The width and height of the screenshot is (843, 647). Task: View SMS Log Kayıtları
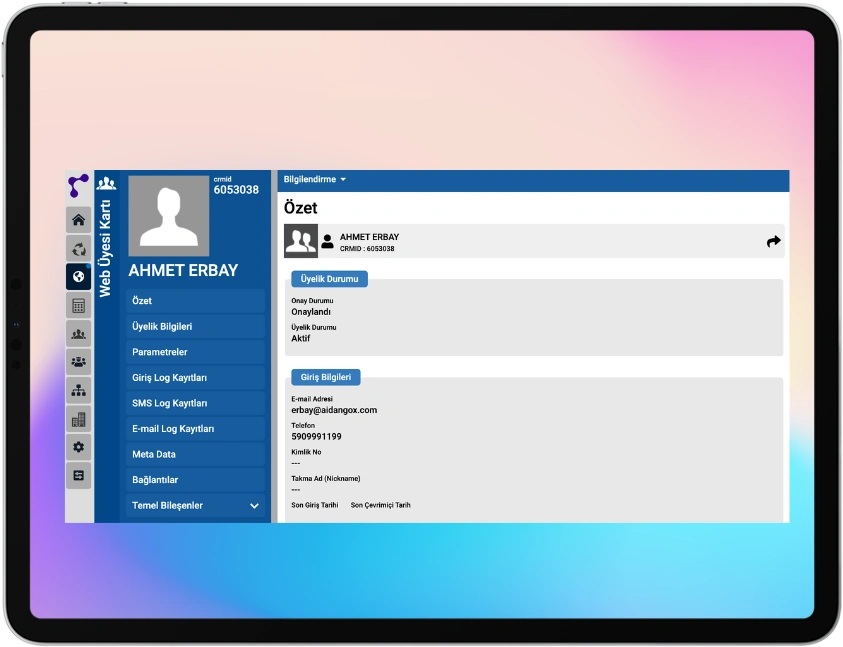click(195, 403)
